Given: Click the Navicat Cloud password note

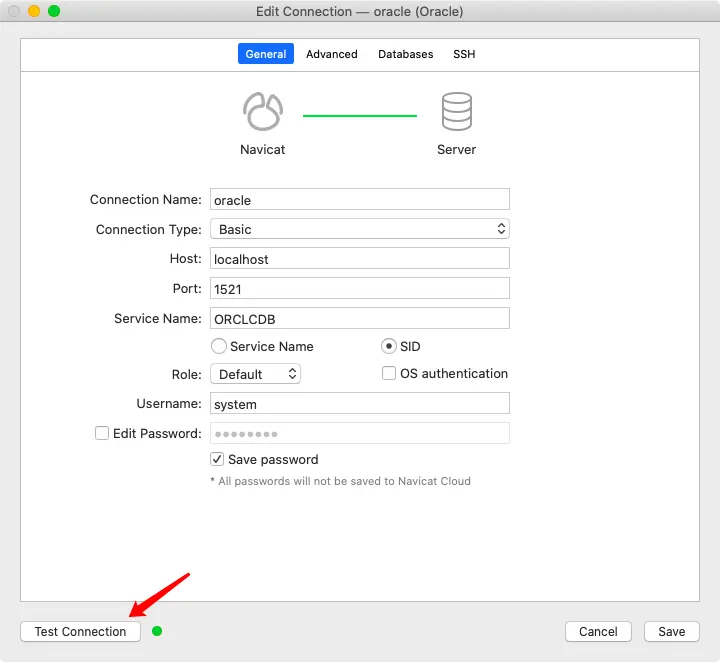Looking at the screenshot, I should point(340,481).
